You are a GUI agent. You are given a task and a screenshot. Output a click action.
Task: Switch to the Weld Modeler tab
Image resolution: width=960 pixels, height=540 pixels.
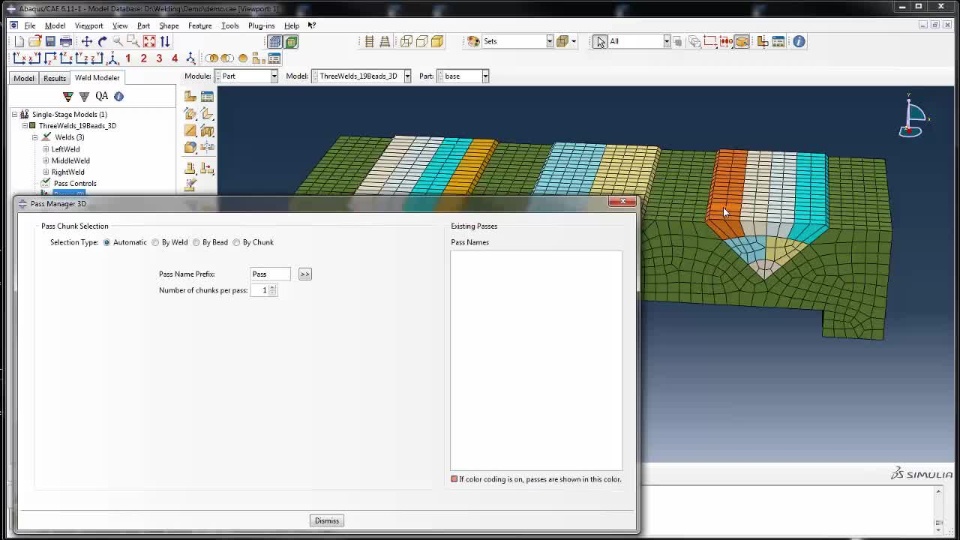(x=97, y=78)
